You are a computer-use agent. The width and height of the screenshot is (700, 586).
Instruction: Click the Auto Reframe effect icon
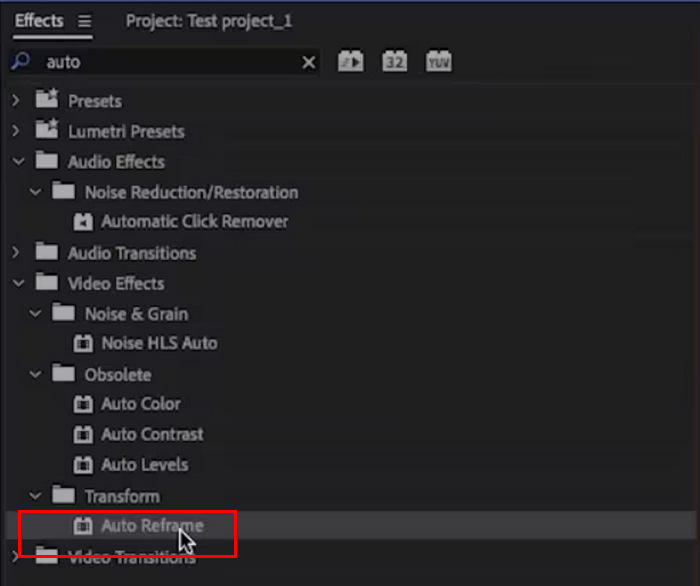coord(83,526)
